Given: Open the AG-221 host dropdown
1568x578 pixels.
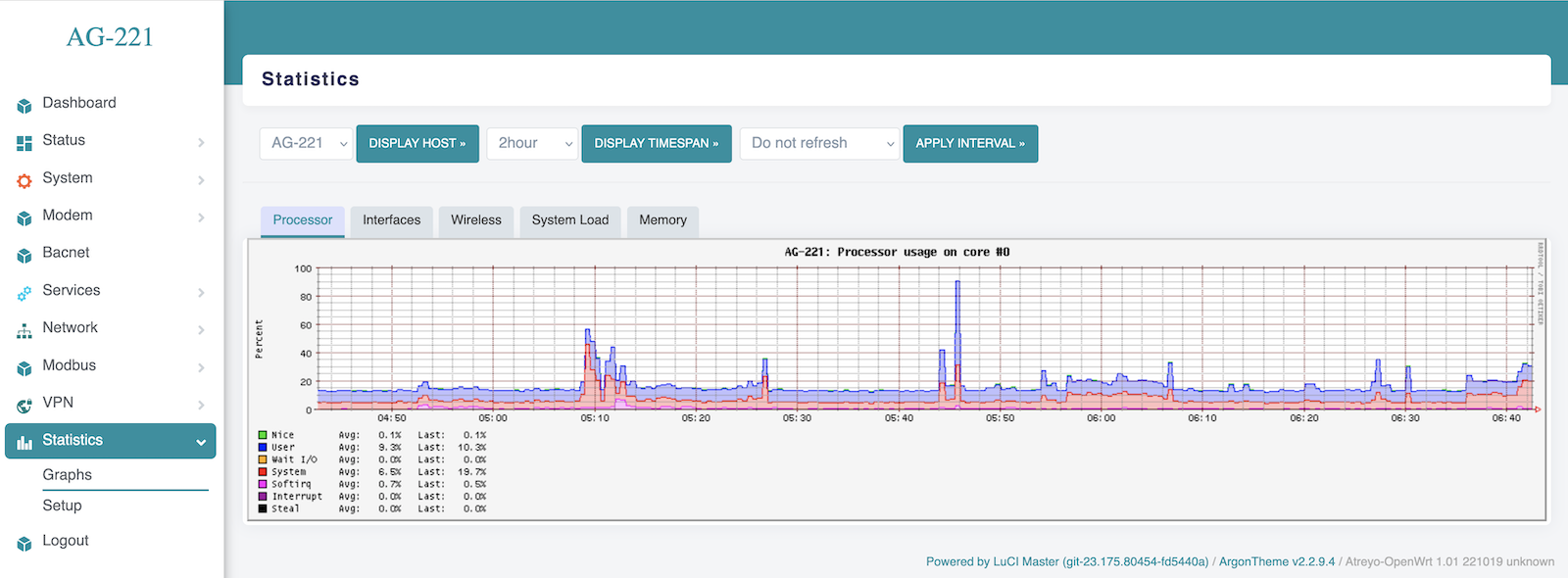Looking at the screenshot, I should pyautogui.click(x=306, y=143).
